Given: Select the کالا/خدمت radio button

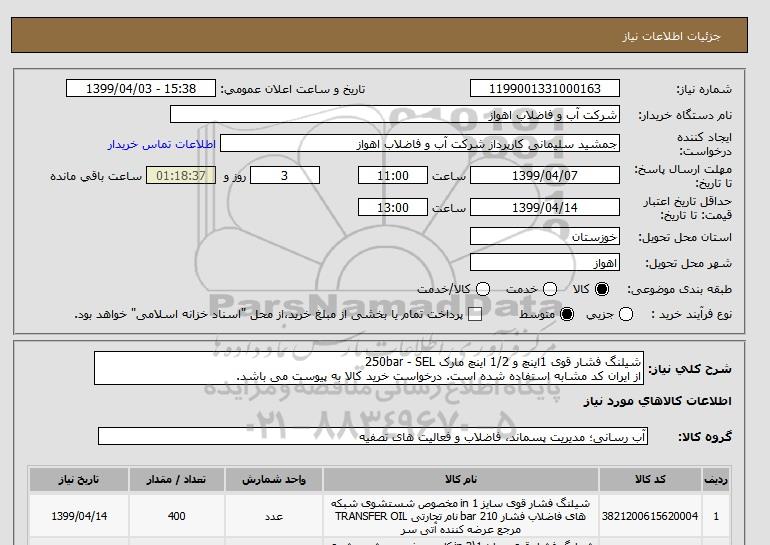Looking at the screenshot, I should click(483, 289).
